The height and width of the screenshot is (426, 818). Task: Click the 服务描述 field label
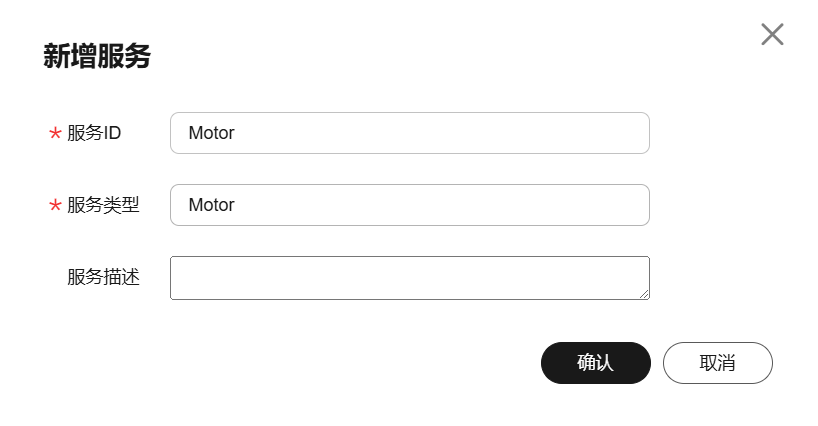coord(103,277)
